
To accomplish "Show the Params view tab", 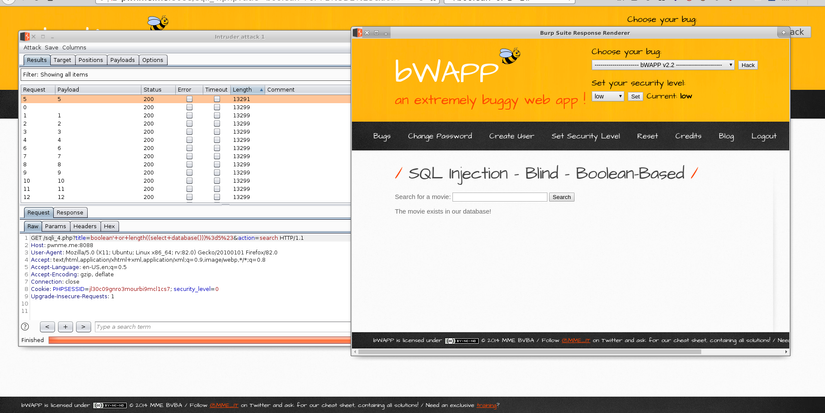I will (x=55, y=226).
